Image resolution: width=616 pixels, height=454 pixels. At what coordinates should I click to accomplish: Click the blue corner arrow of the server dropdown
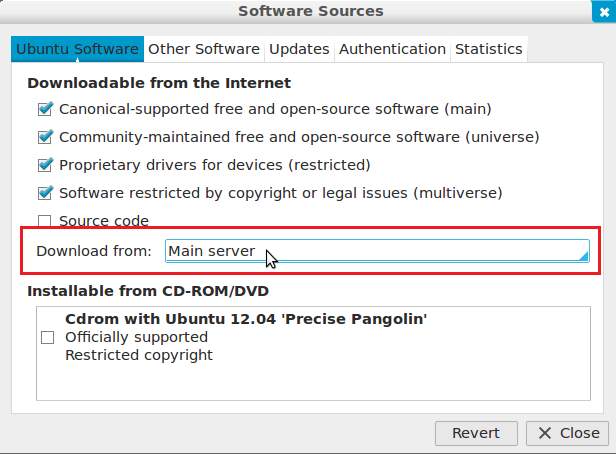coord(583,256)
